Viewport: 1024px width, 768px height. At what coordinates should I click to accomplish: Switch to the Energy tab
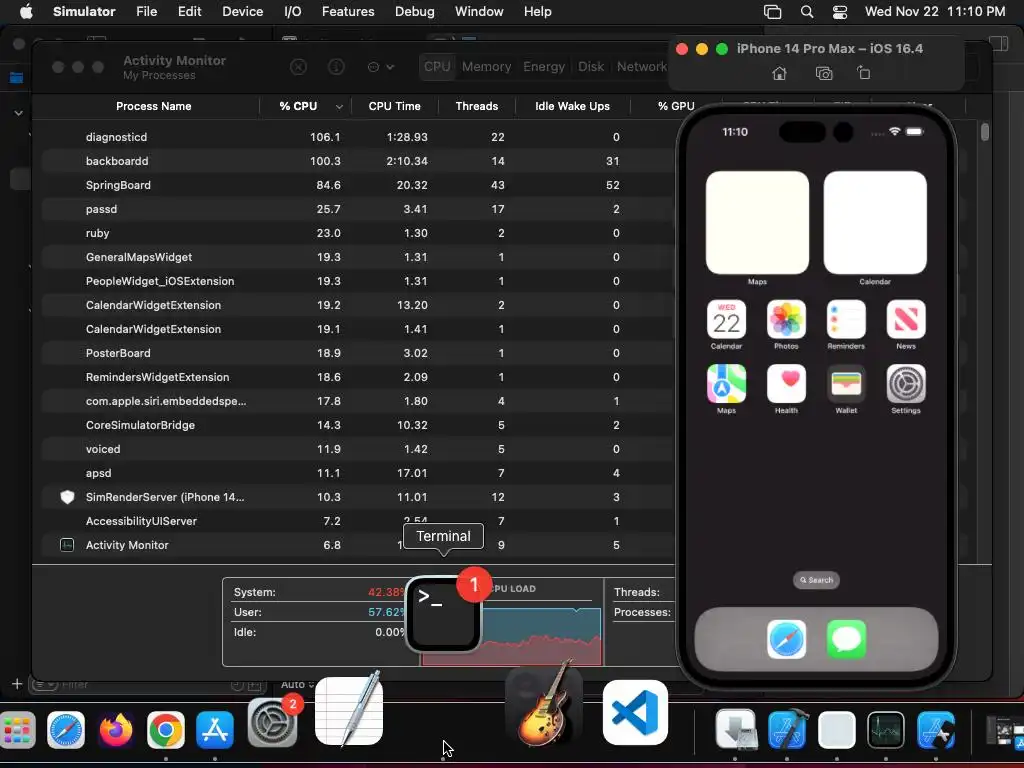pos(544,67)
